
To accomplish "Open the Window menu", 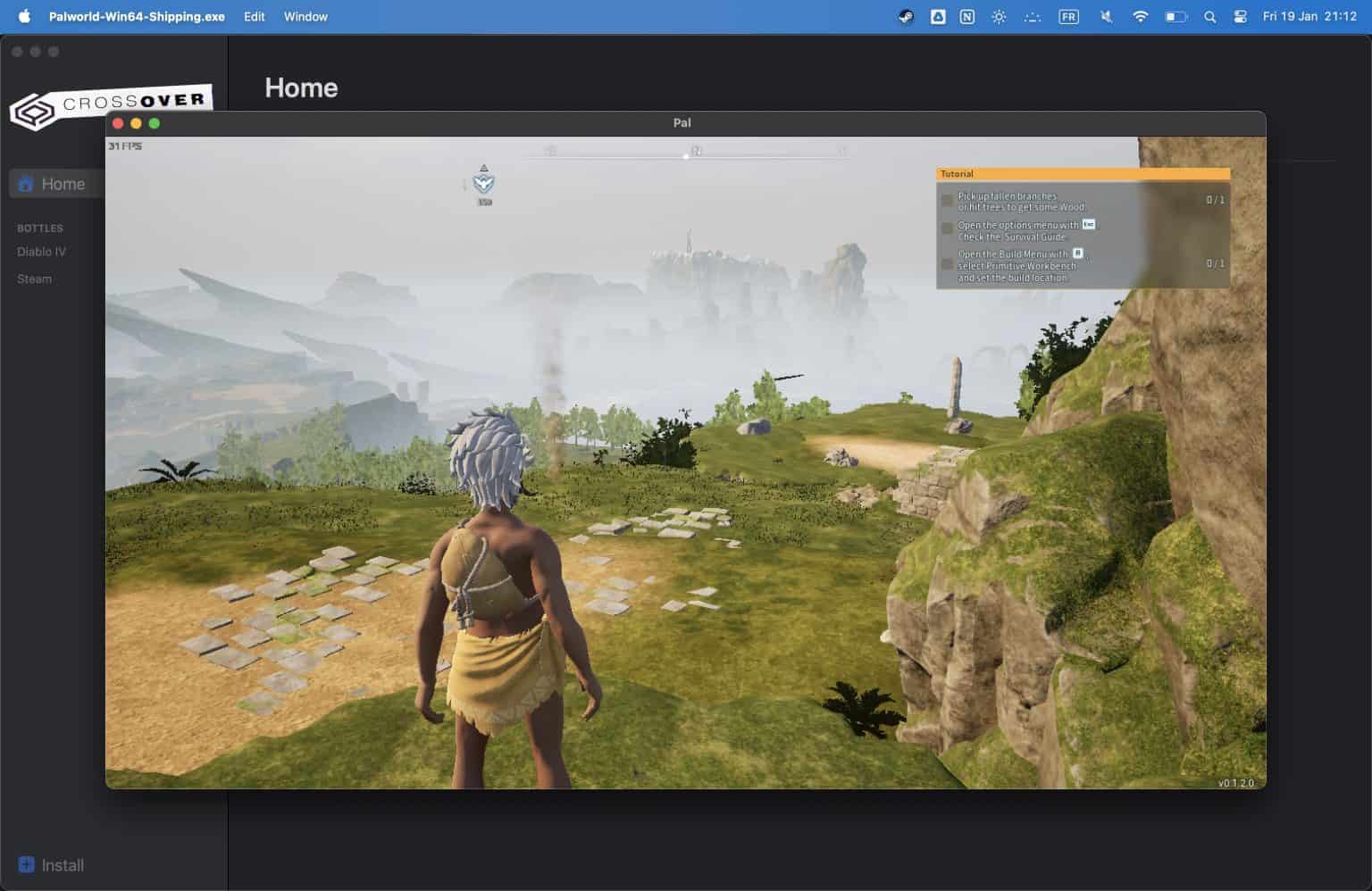I will (x=305, y=16).
